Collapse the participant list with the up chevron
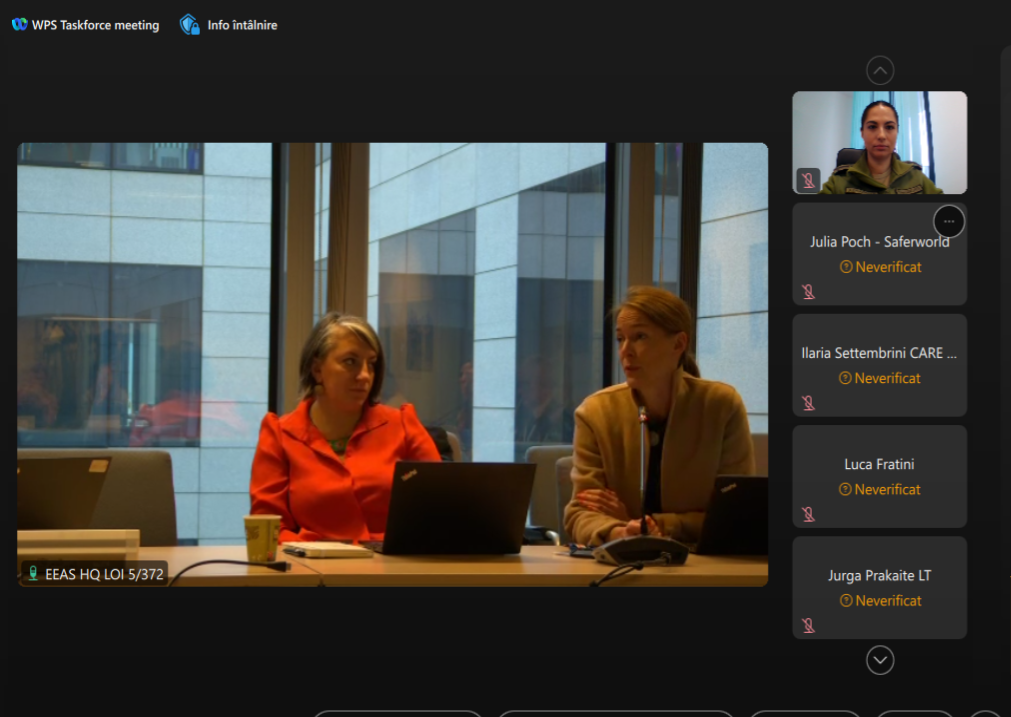Screen dimensions: 1011x717 coord(879,70)
